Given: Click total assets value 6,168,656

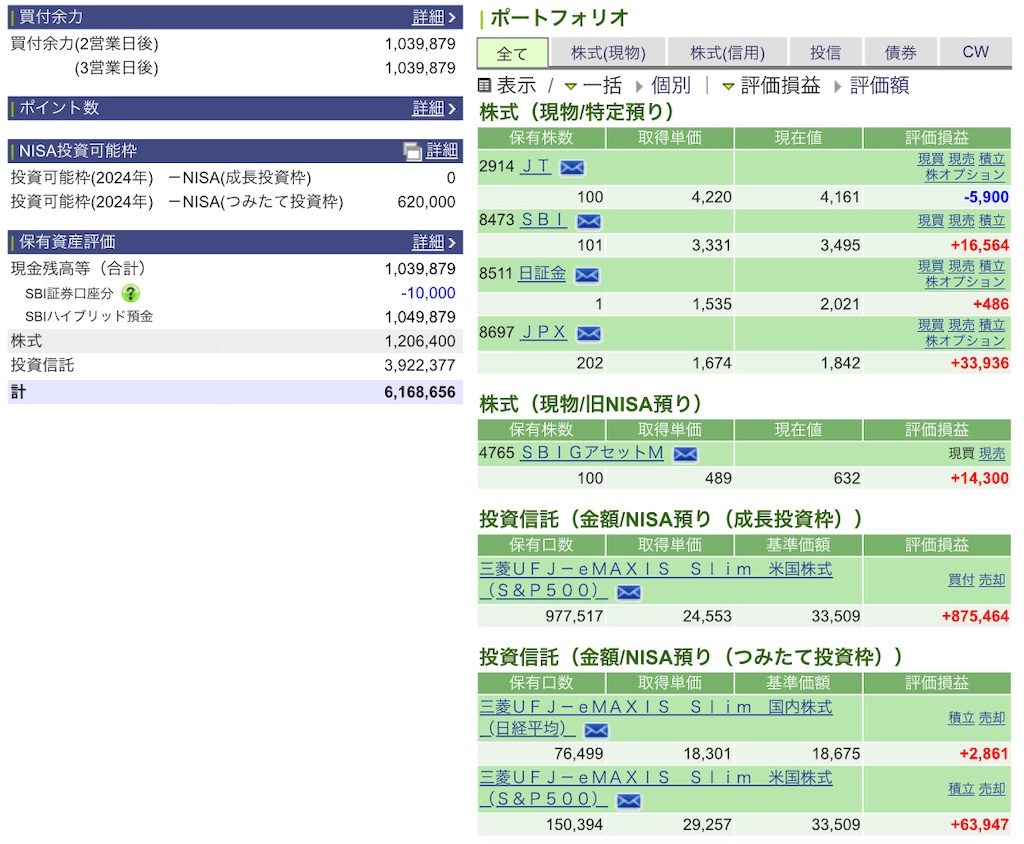Looking at the screenshot, I should coord(419,392).
